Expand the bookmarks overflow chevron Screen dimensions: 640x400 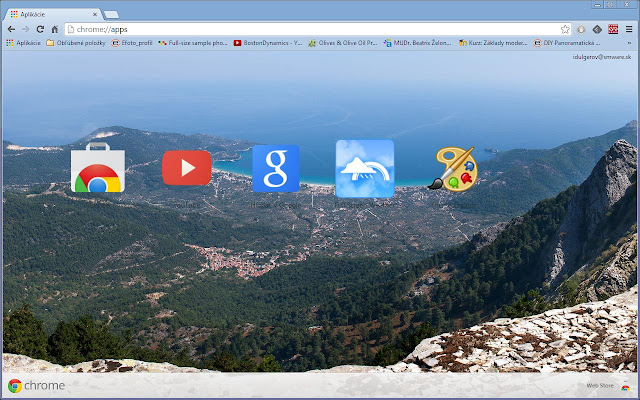(x=629, y=43)
